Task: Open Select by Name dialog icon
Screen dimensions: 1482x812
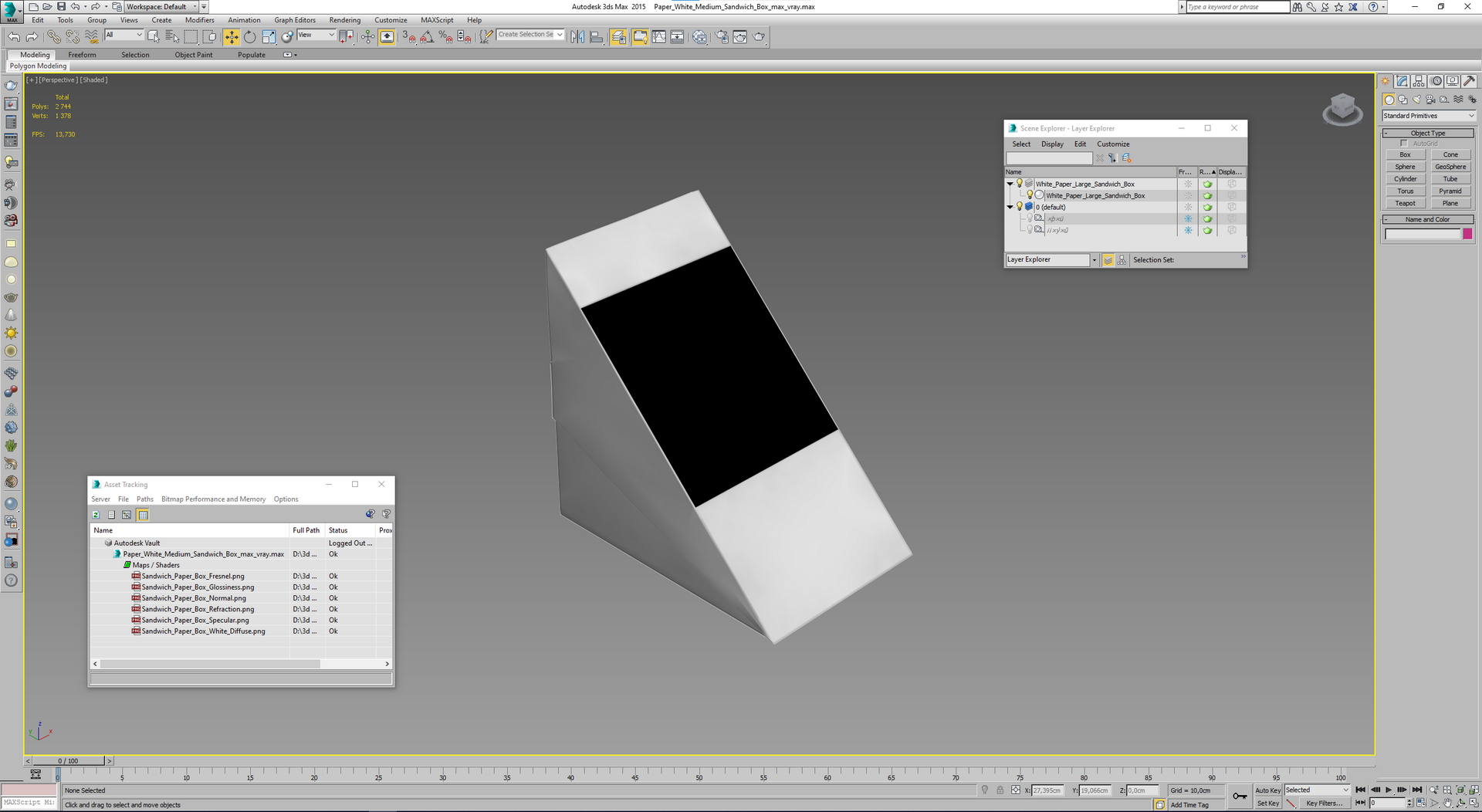Action: 171,37
